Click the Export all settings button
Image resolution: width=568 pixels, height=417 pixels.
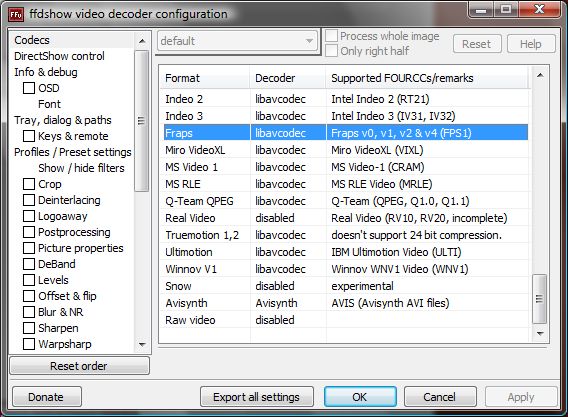(x=256, y=397)
